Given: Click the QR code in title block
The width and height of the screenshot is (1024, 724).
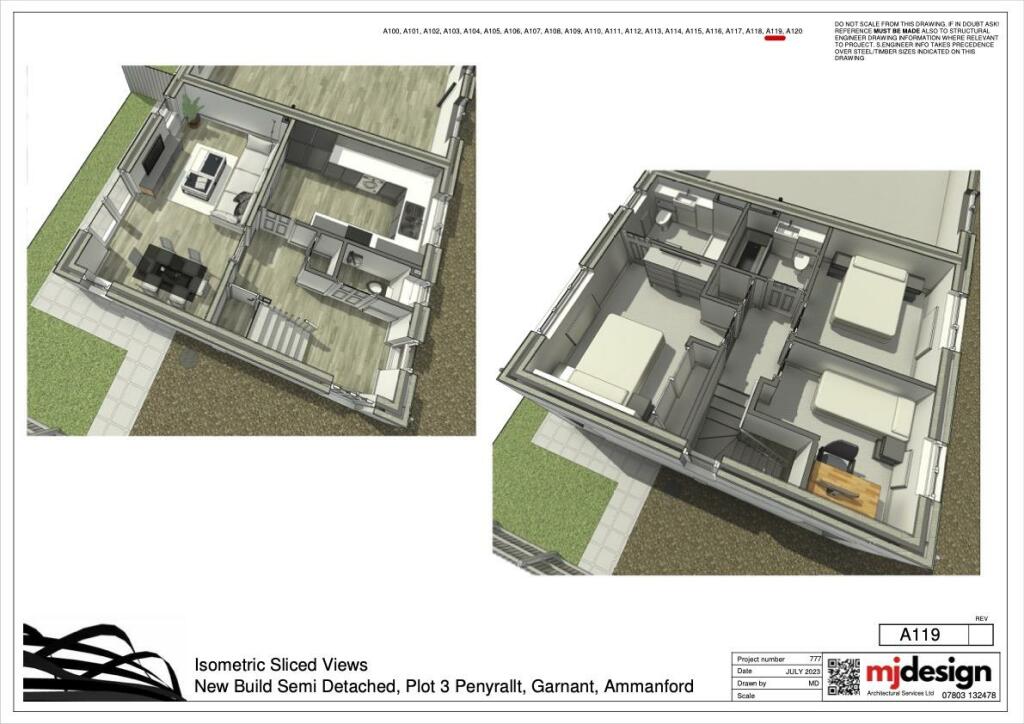Looking at the screenshot, I should click(x=843, y=677).
